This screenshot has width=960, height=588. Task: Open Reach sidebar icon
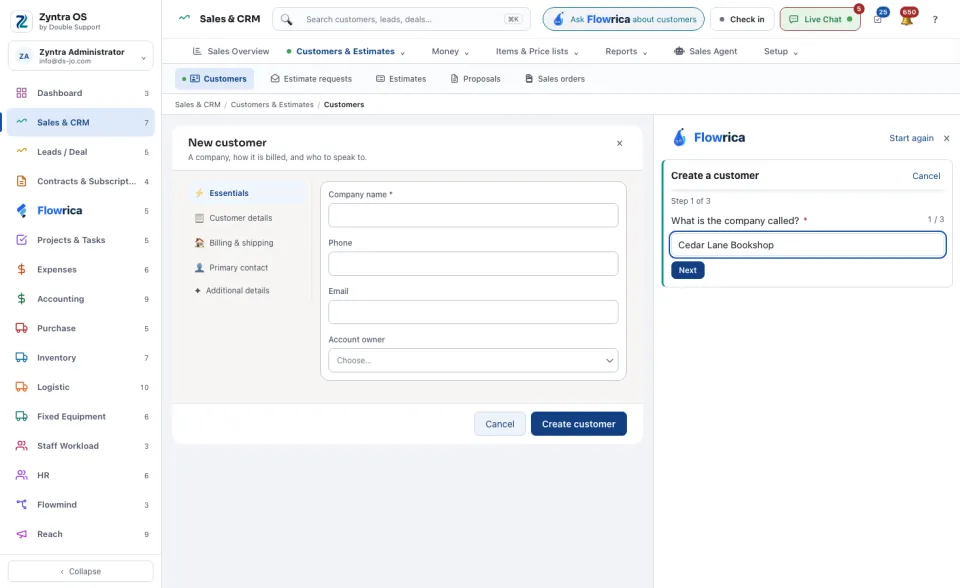click(21, 534)
